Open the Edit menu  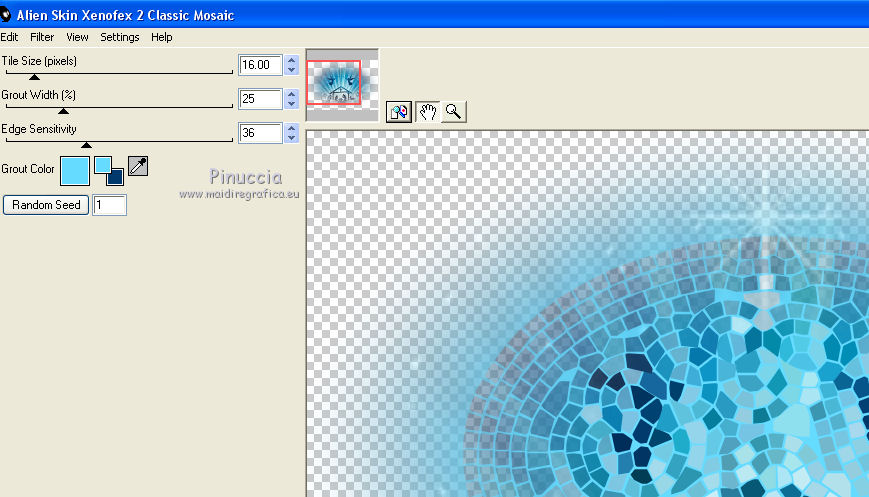9,37
